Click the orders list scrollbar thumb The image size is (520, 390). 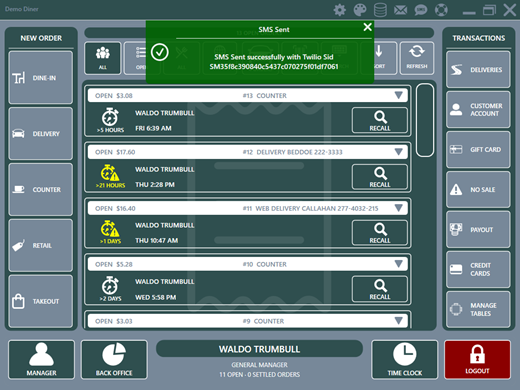pyautogui.click(x=425, y=120)
